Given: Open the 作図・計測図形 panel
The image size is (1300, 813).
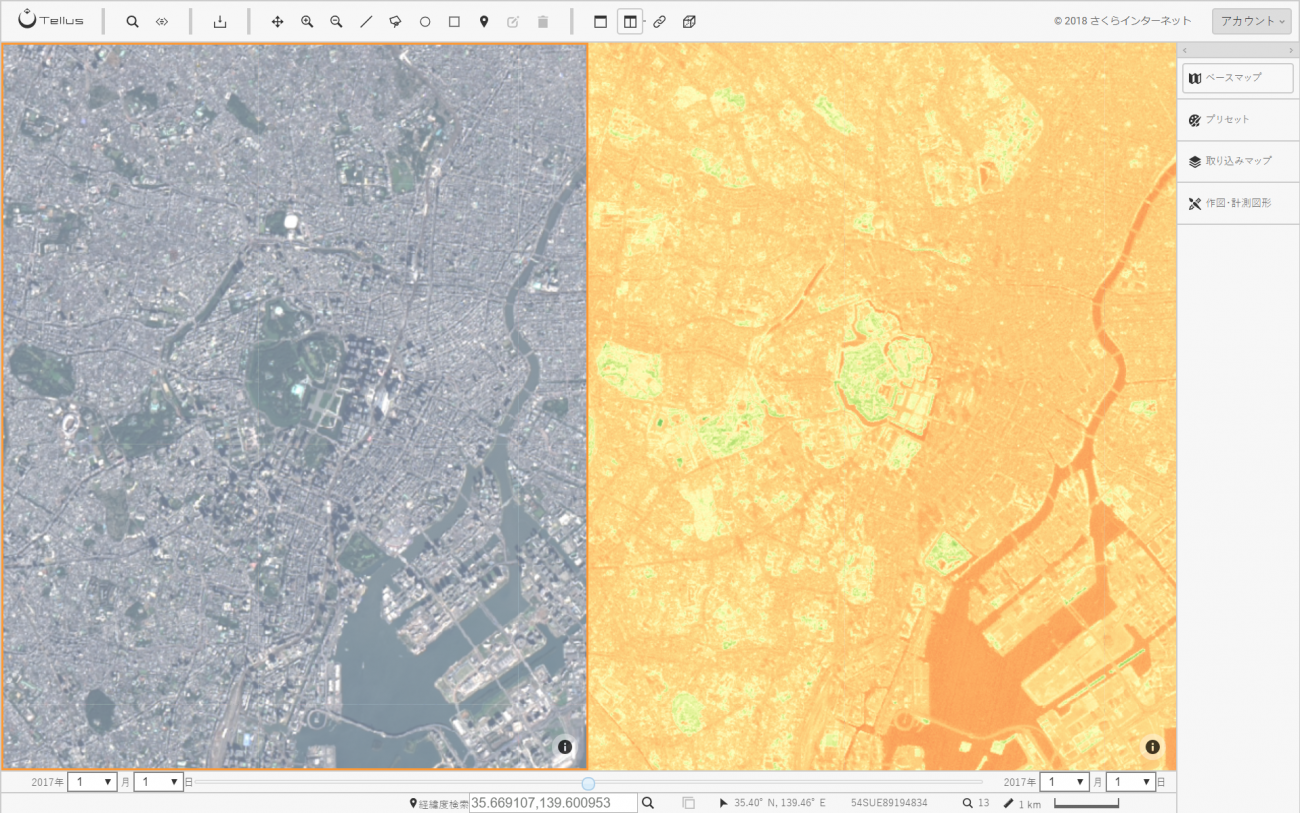Looking at the screenshot, I should 1238,203.
